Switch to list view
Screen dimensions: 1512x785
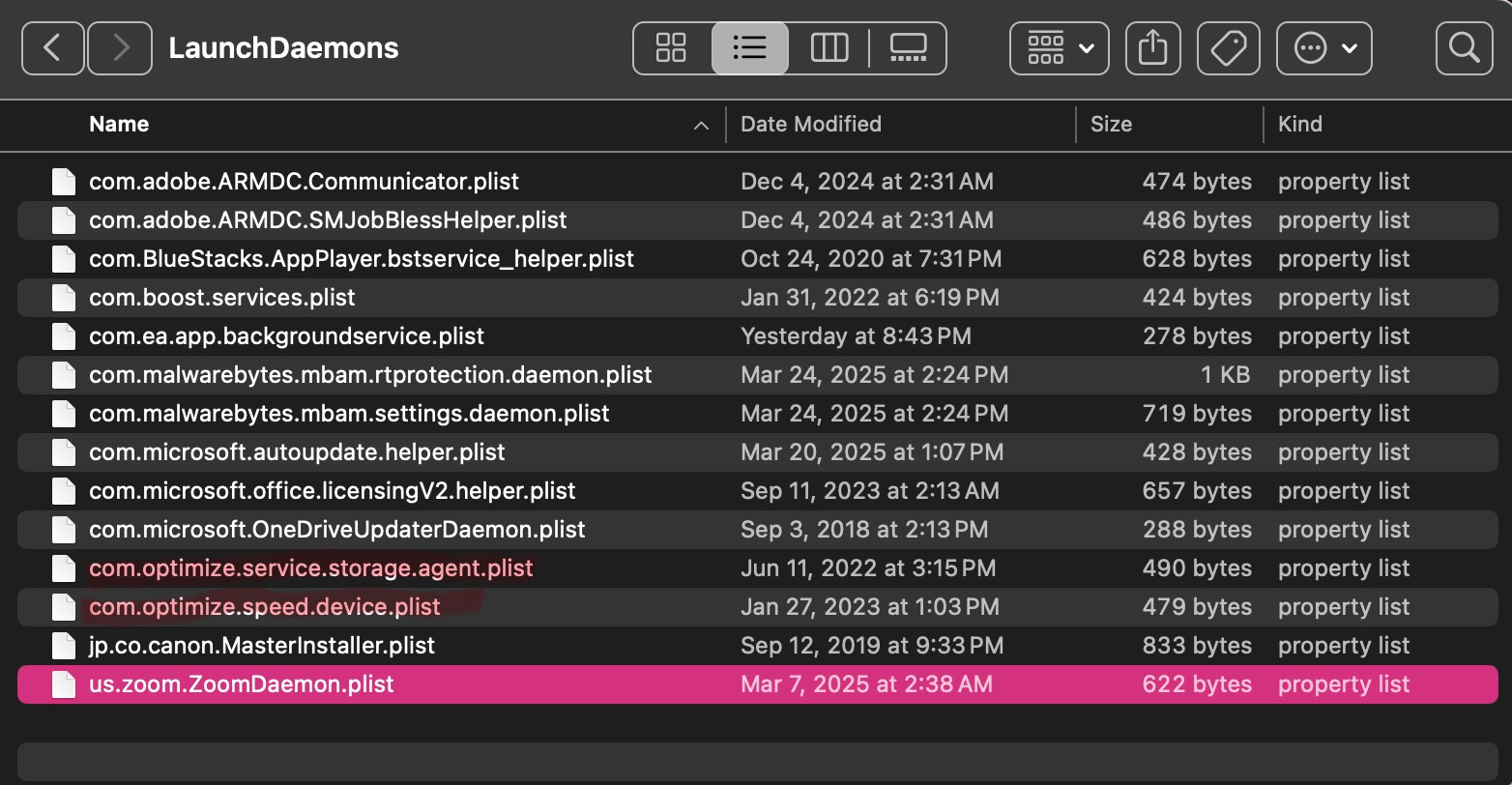(750, 47)
